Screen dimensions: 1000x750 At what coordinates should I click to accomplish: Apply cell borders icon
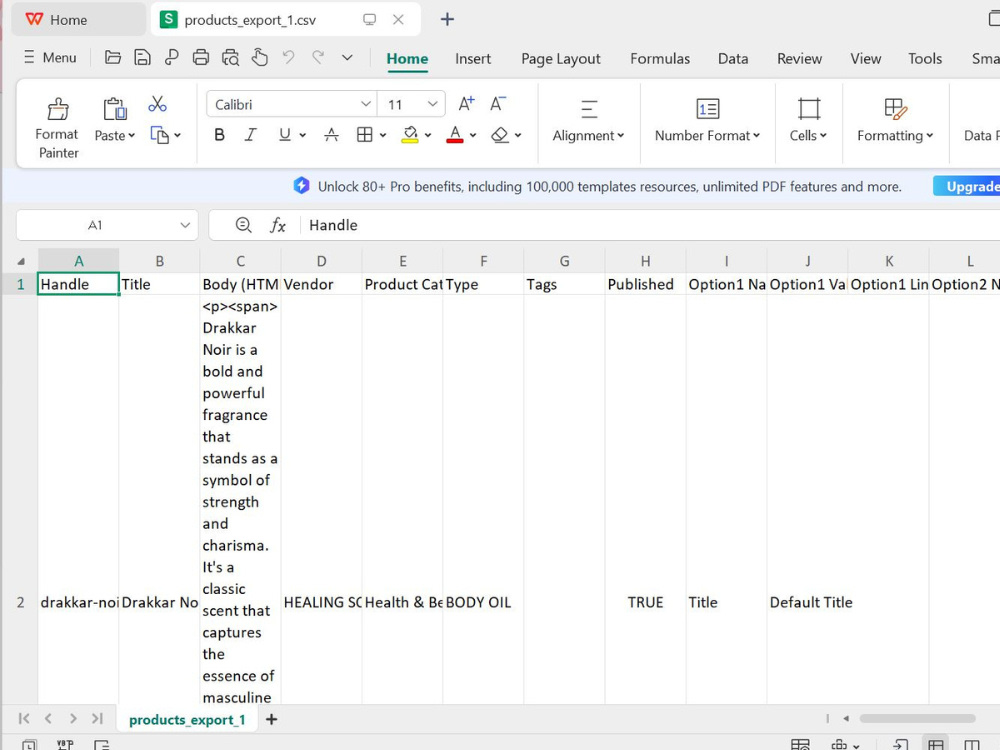click(x=365, y=135)
